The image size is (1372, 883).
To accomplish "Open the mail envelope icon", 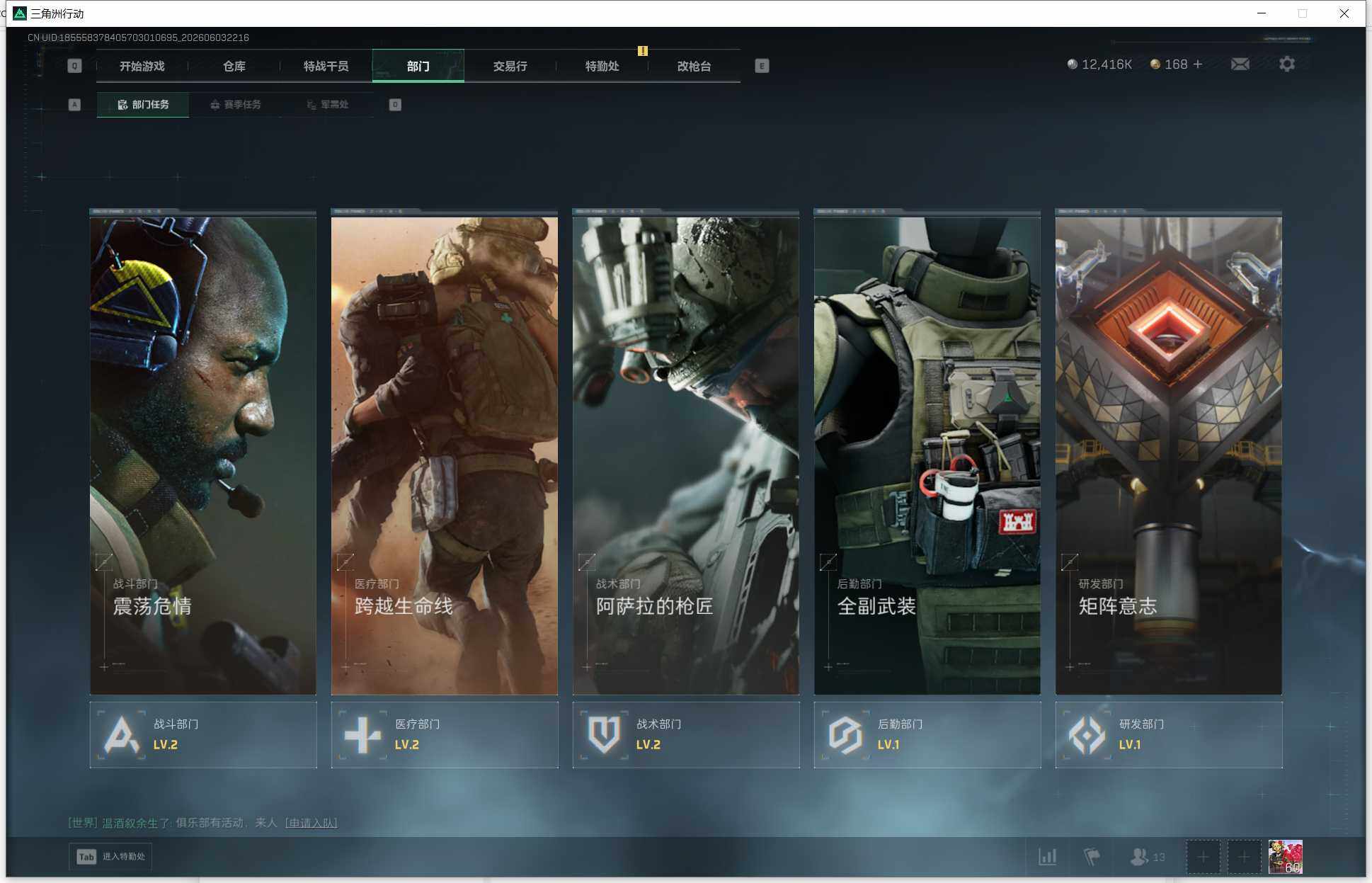I will pos(1240,64).
